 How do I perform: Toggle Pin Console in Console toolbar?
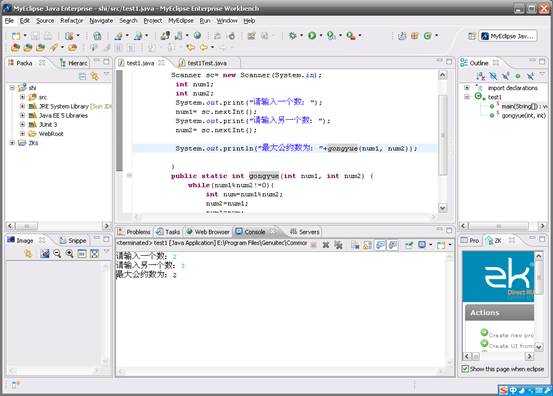pyautogui.click(x=409, y=245)
